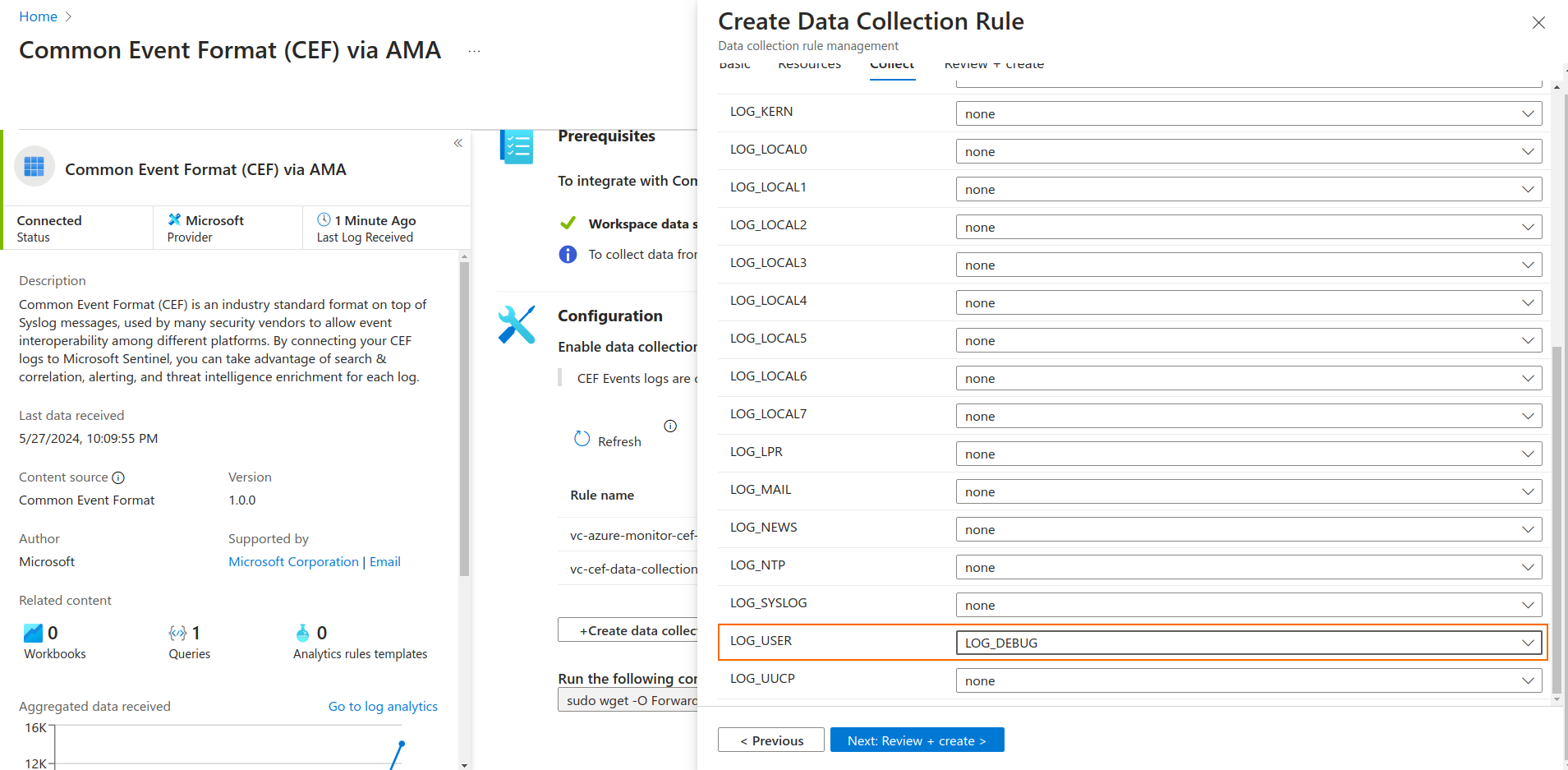Click the Refresh button
The height and width of the screenshot is (770, 1568).
tap(608, 440)
